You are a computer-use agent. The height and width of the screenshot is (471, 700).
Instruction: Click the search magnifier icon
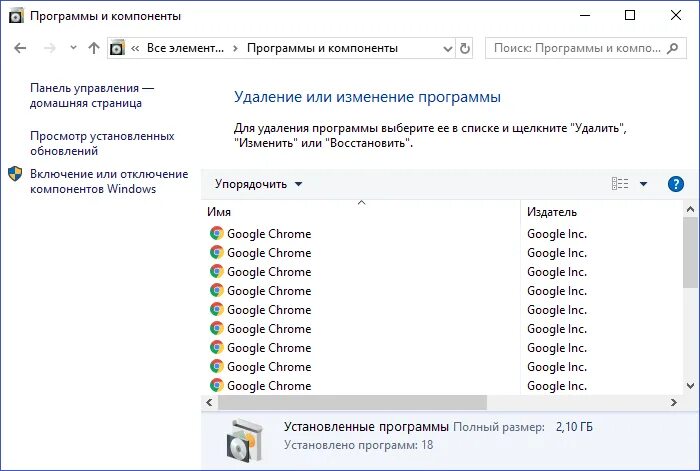point(672,48)
